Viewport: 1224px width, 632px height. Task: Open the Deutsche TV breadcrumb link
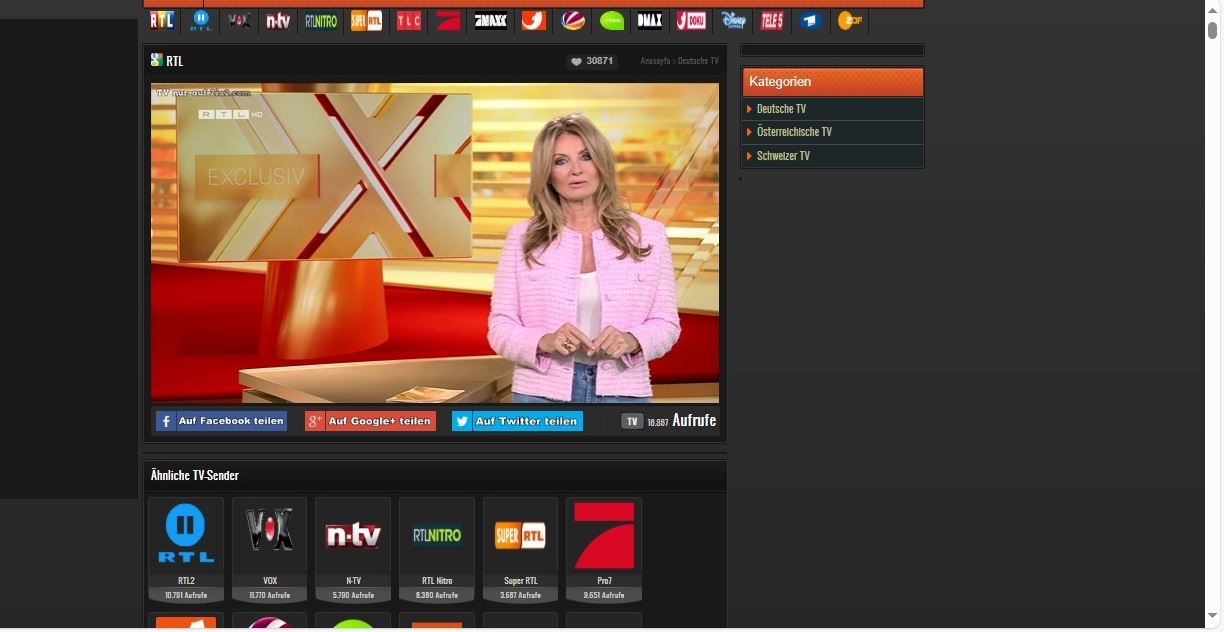698,61
